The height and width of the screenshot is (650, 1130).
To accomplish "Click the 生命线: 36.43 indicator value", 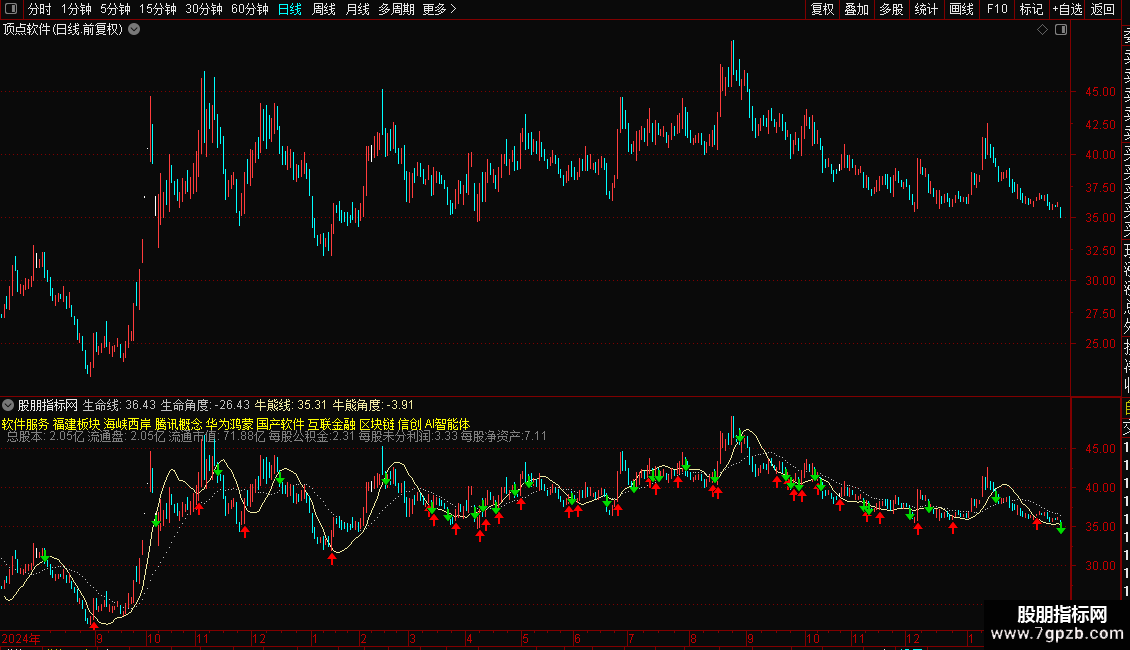I will (x=119, y=405).
